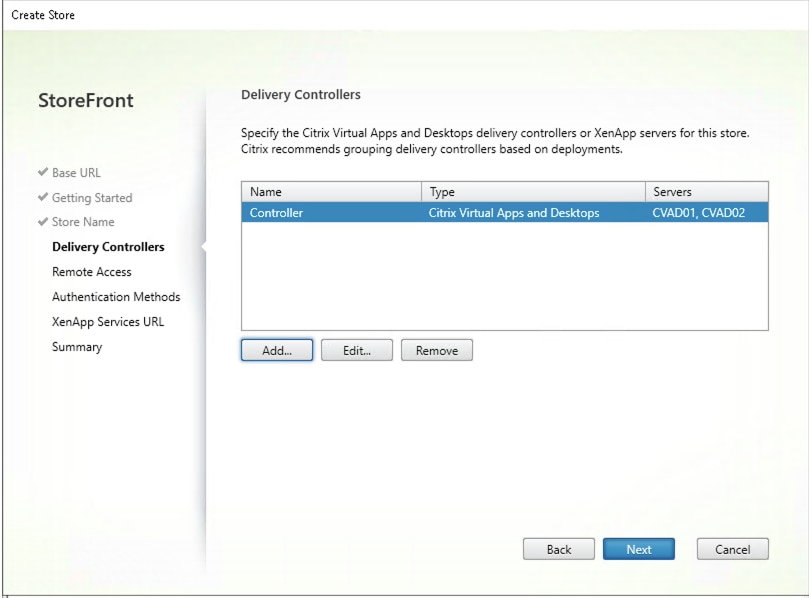The height and width of the screenshot is (598, 809).
Task: Cancel the Create Store wizard
Action: (732, 548)
